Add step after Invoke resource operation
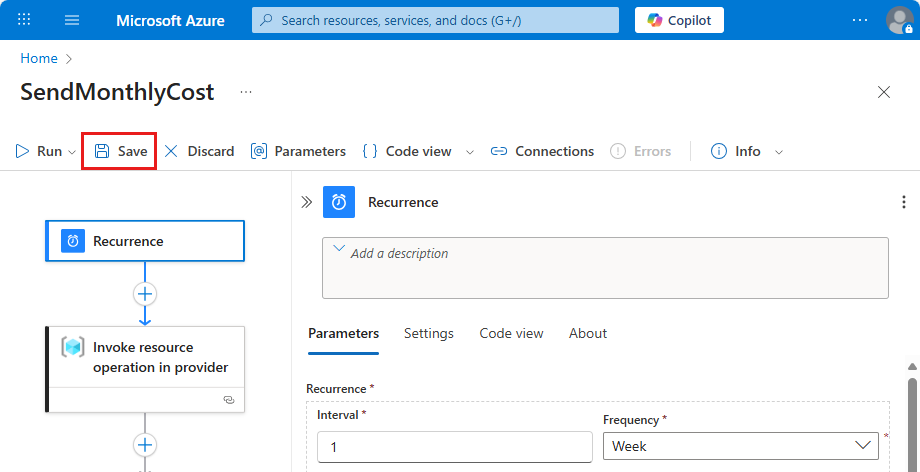This screenshot has width=920, height=472. tap(145, 445)
